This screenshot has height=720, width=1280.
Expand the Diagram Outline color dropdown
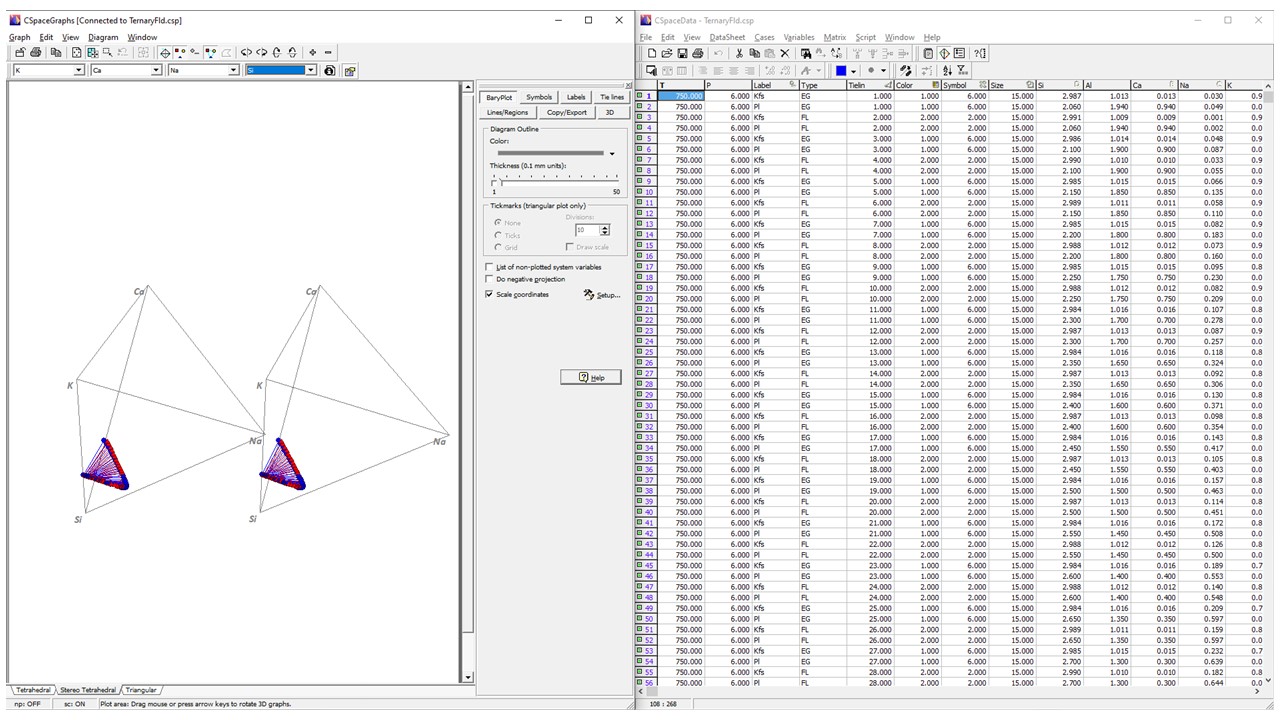click(611, 154)
